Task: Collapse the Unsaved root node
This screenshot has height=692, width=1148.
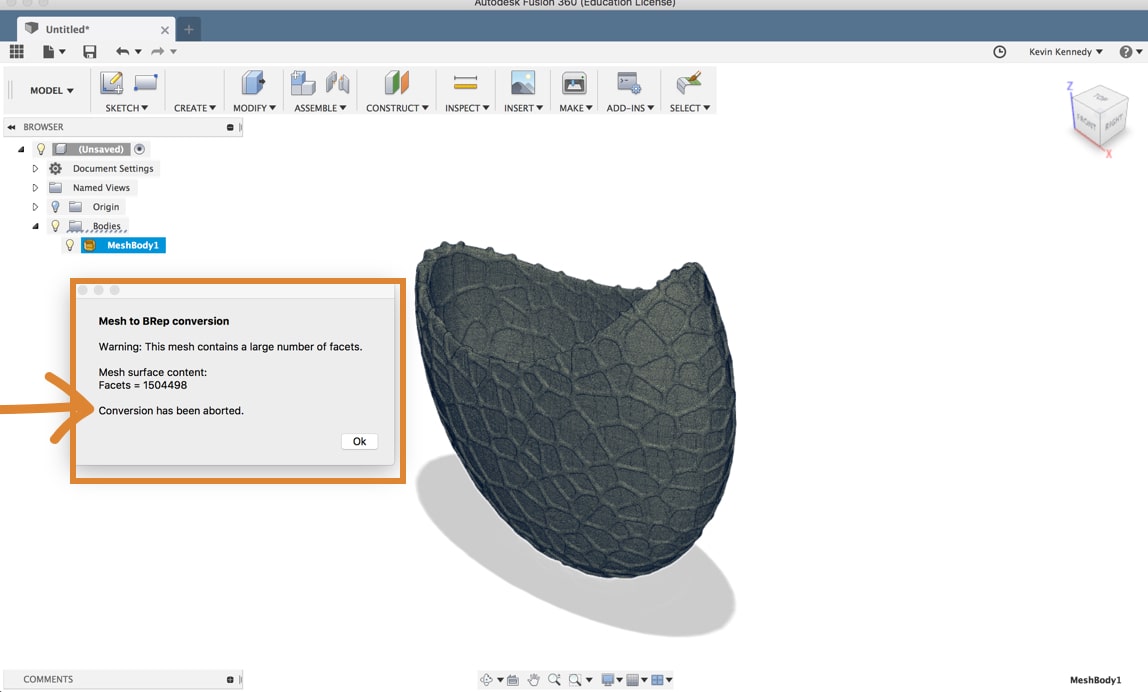Action: point(21,149)
